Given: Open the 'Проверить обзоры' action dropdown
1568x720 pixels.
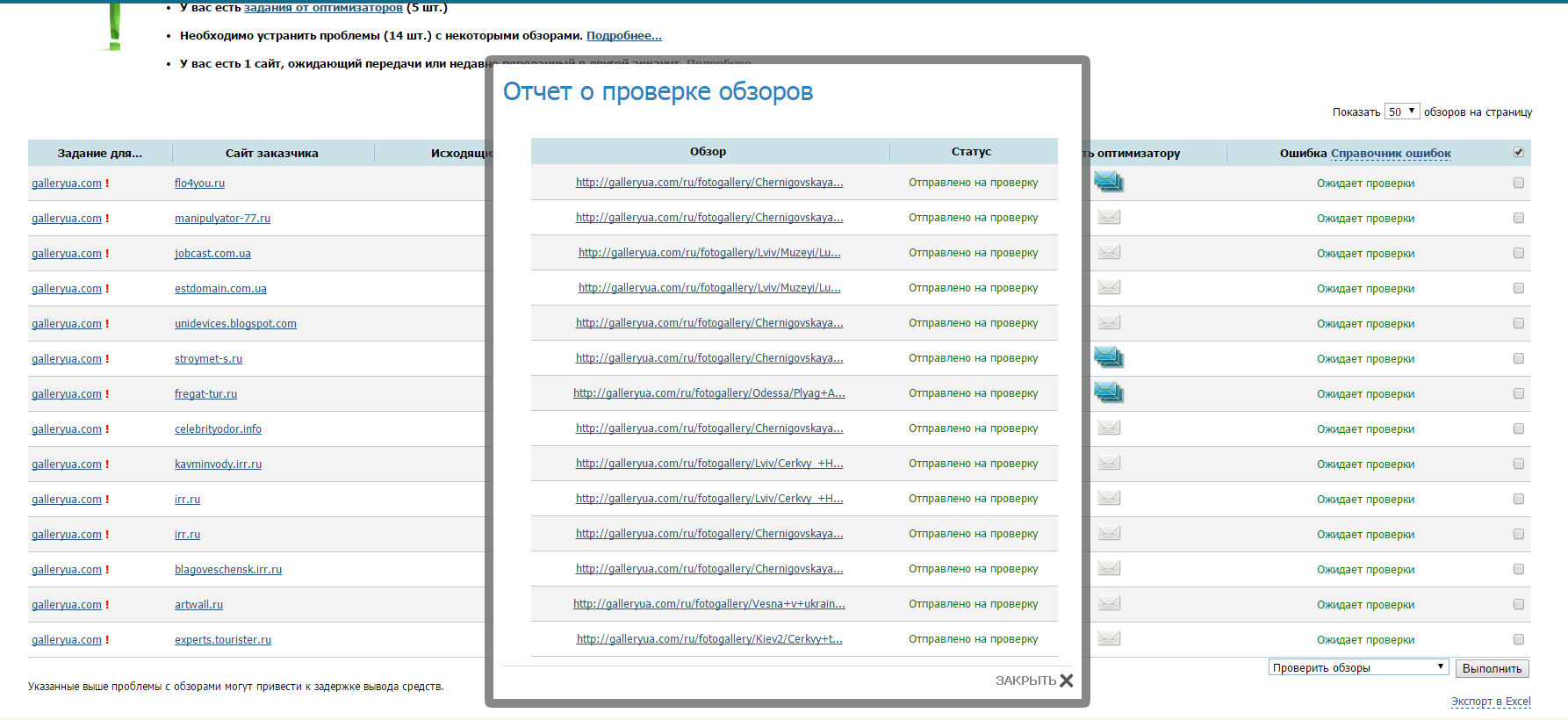Looking at the screenshot, I should pos(1358,667).
